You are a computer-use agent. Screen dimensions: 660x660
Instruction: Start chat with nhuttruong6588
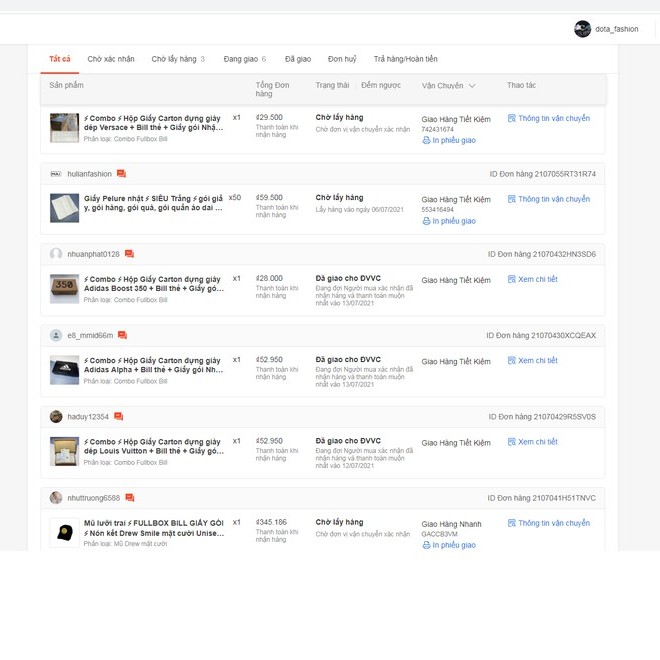click(129, 497)
